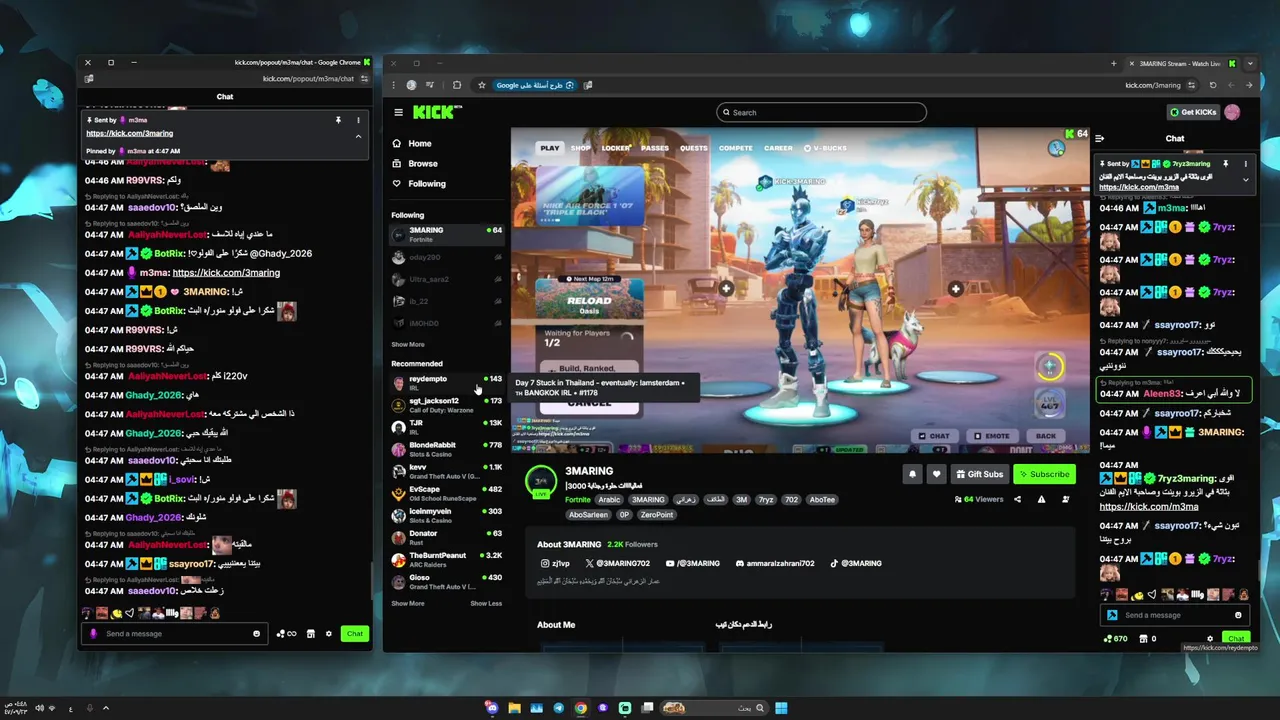This screenshot has width=1280, height=720.
Task: Open the emoji picker in main chat
Action: point(1238,615)
